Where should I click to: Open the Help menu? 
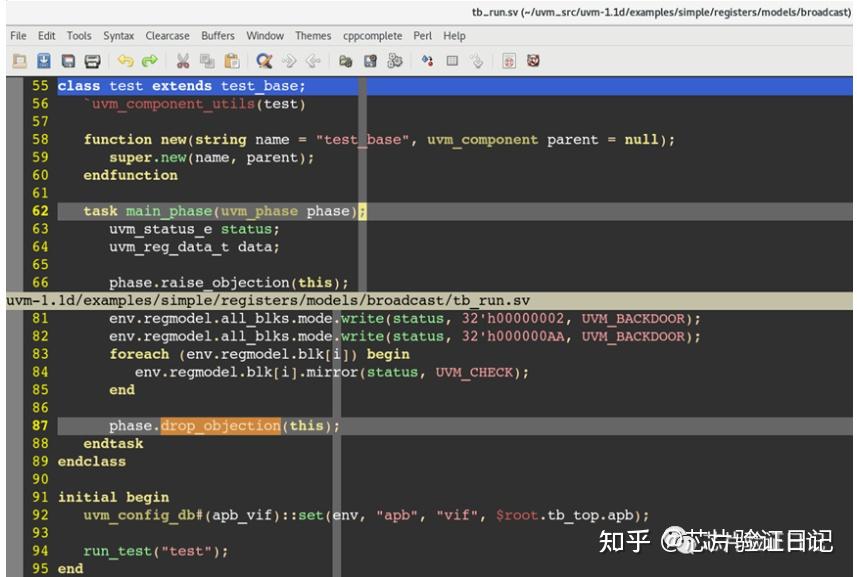(454, 36)
